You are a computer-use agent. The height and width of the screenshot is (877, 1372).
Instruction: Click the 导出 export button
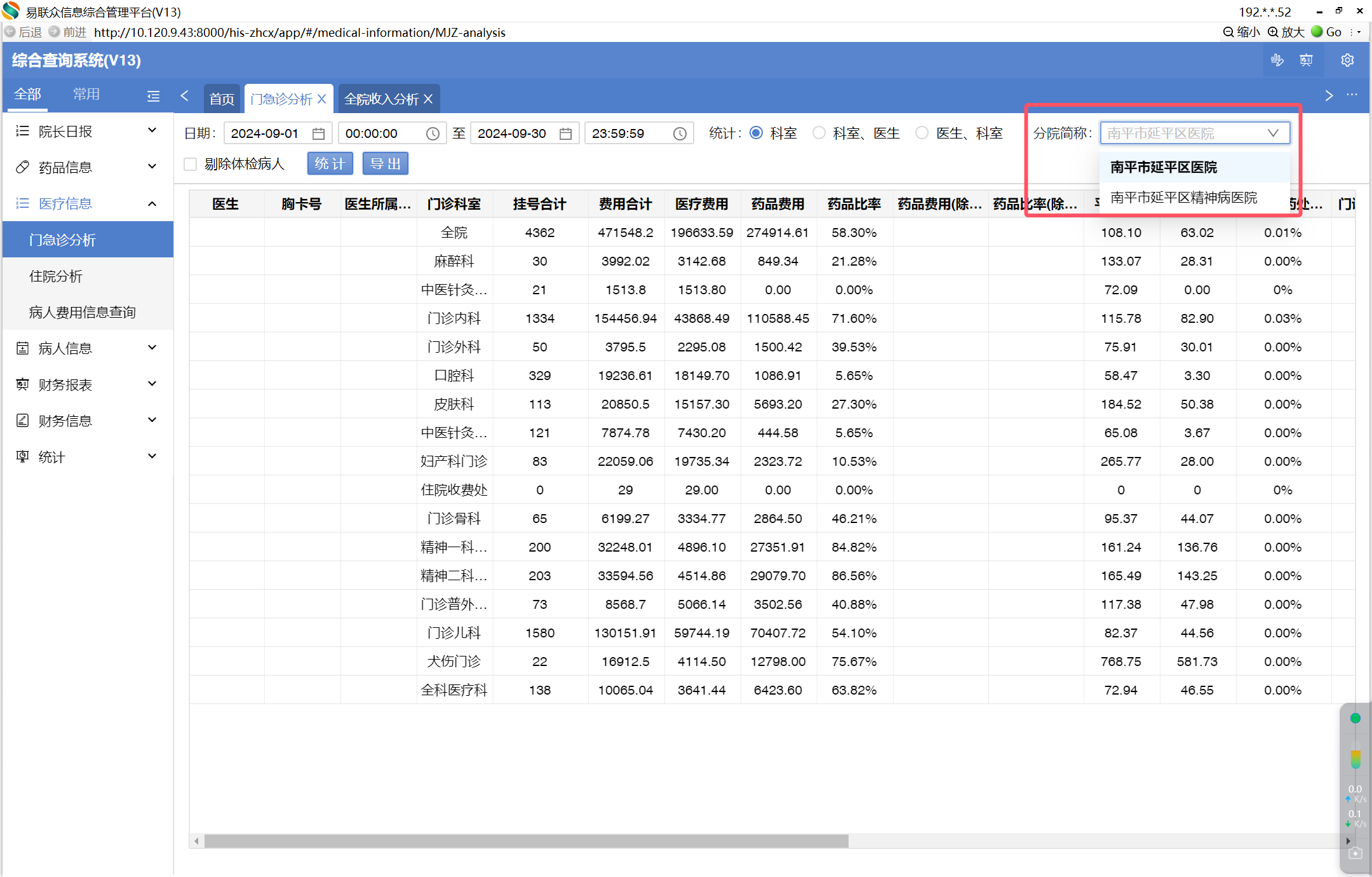pos(385,164)
